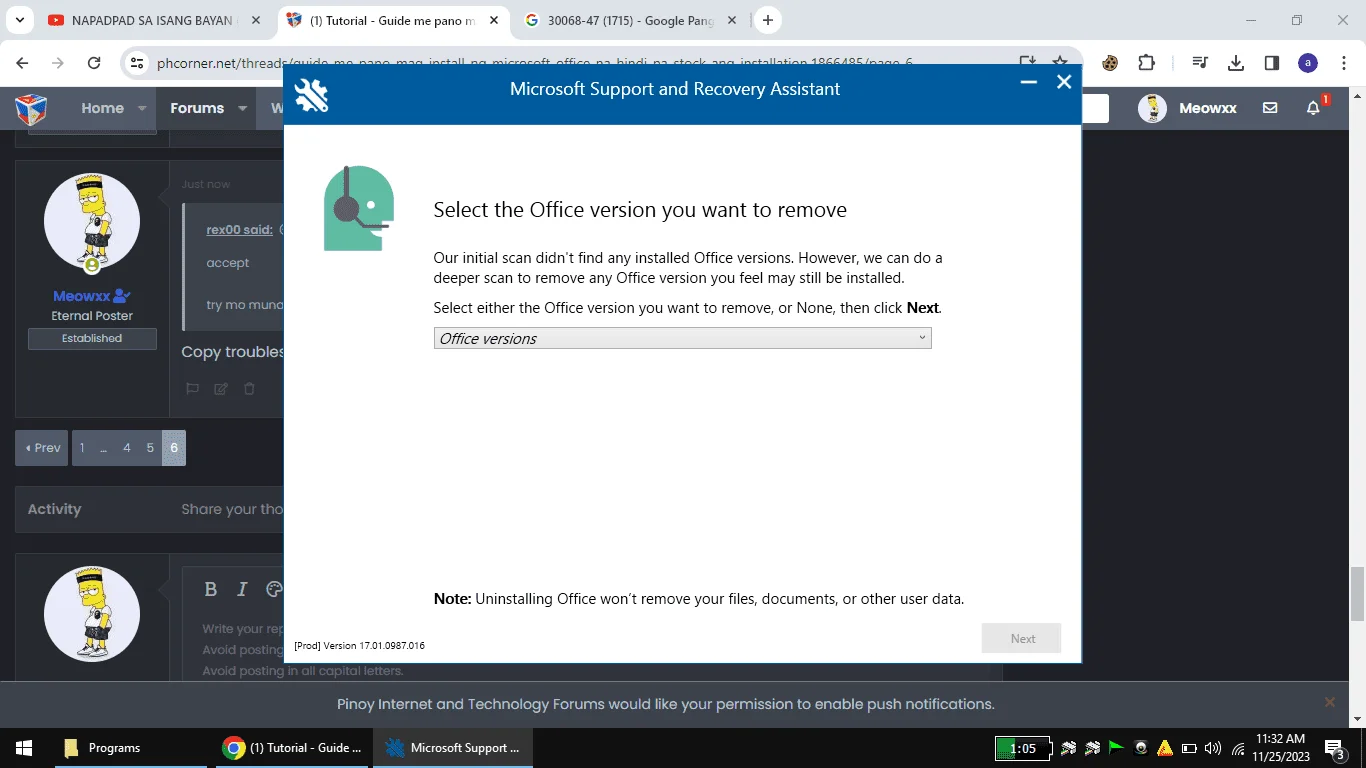Viewport: 1366px width, 768px height.
Task: Click the version number text at dialog bottom
Action: (359, 646)
